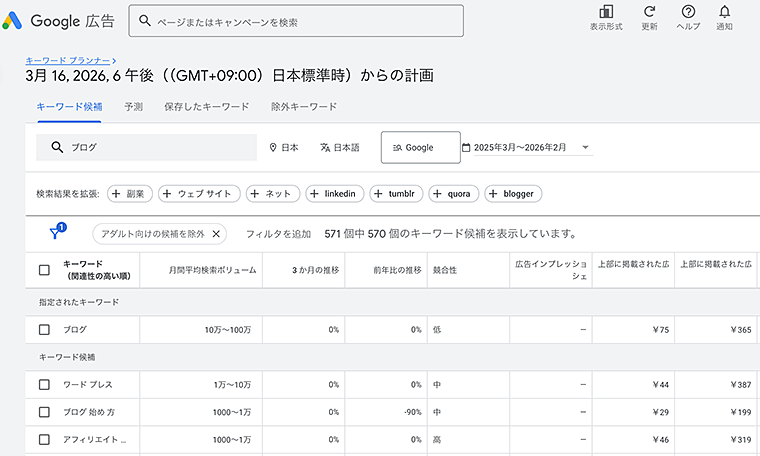Click the ¥365 bid value
This screenshot has height=456, width=760.
tap(741, 330)
